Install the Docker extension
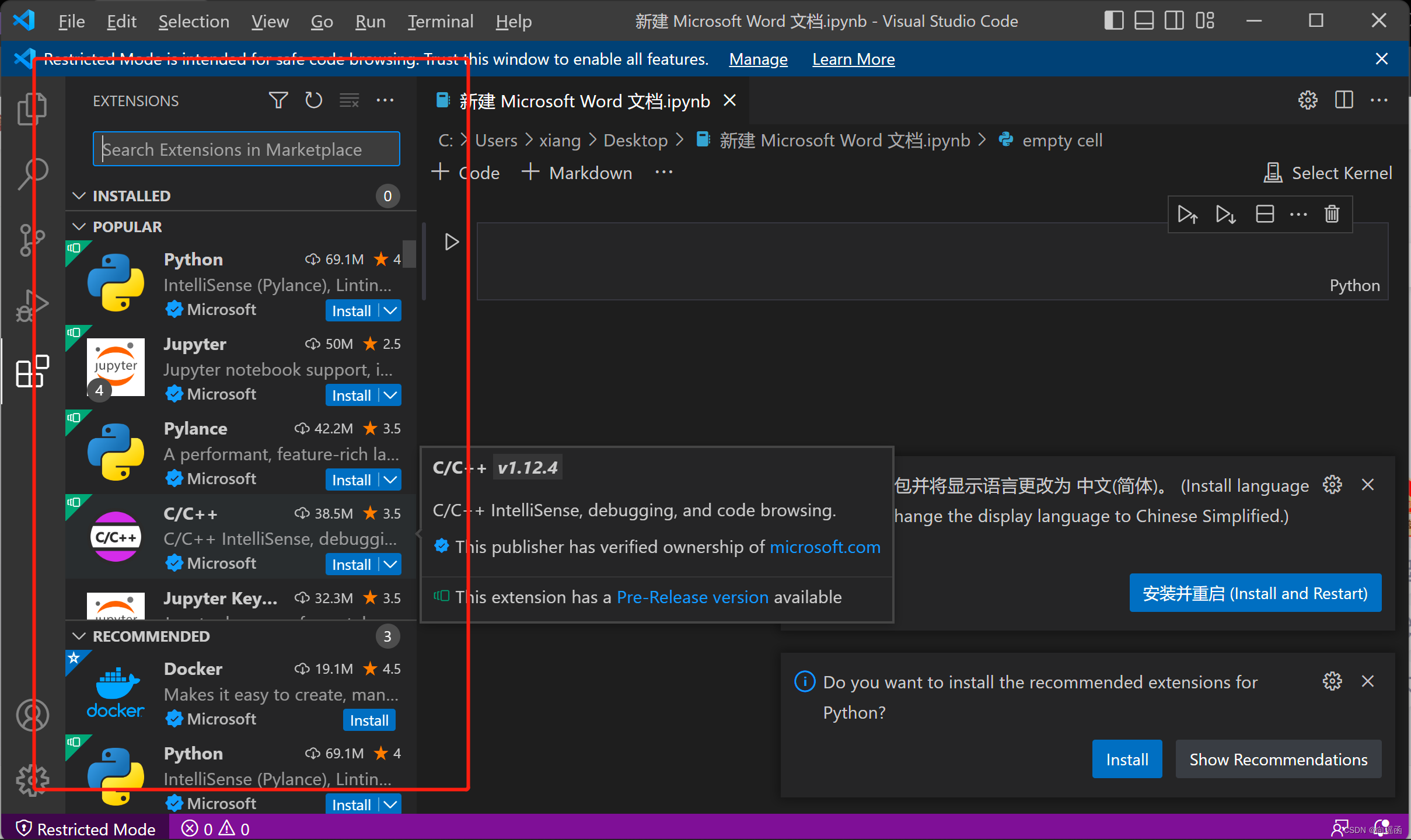Image resolution: width=1411 pixels, height=840 pixels. click(x=369, y=720)
